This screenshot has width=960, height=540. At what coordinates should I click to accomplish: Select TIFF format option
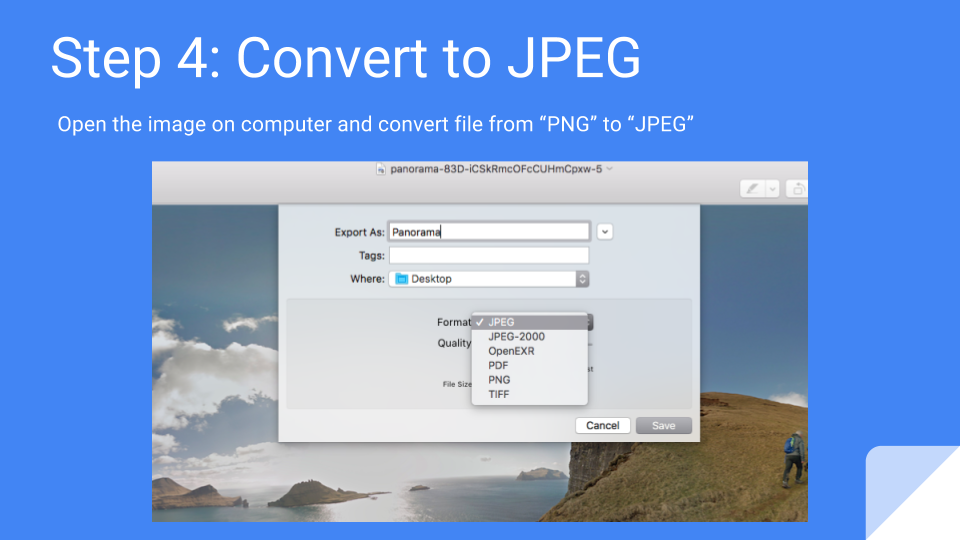click(498, 394)
